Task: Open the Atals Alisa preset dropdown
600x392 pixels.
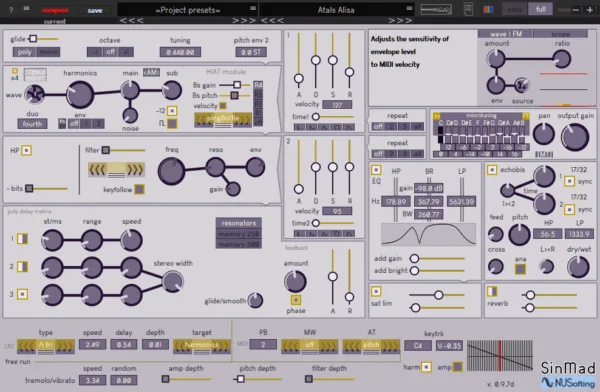Action: pyautogui.click(x=336, y=10)
